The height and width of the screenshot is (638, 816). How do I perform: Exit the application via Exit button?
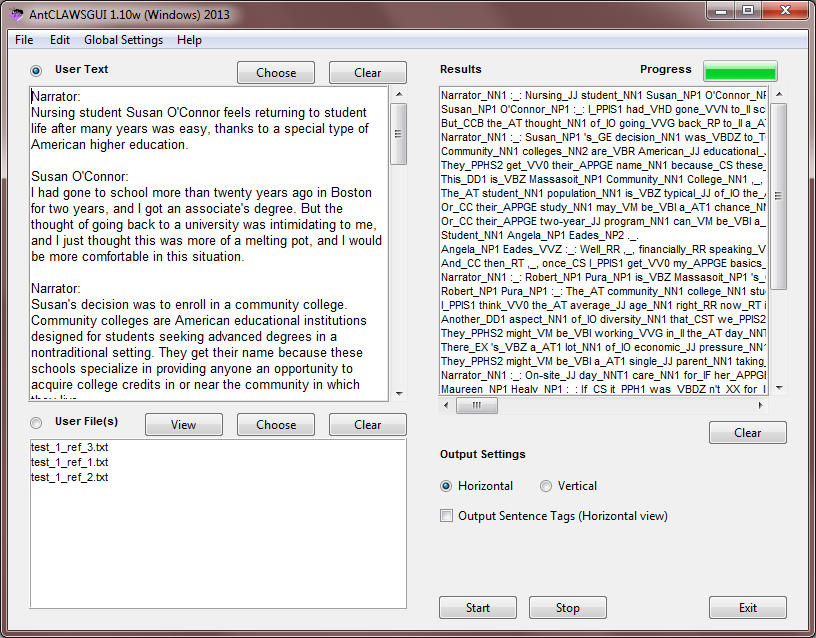747,608
